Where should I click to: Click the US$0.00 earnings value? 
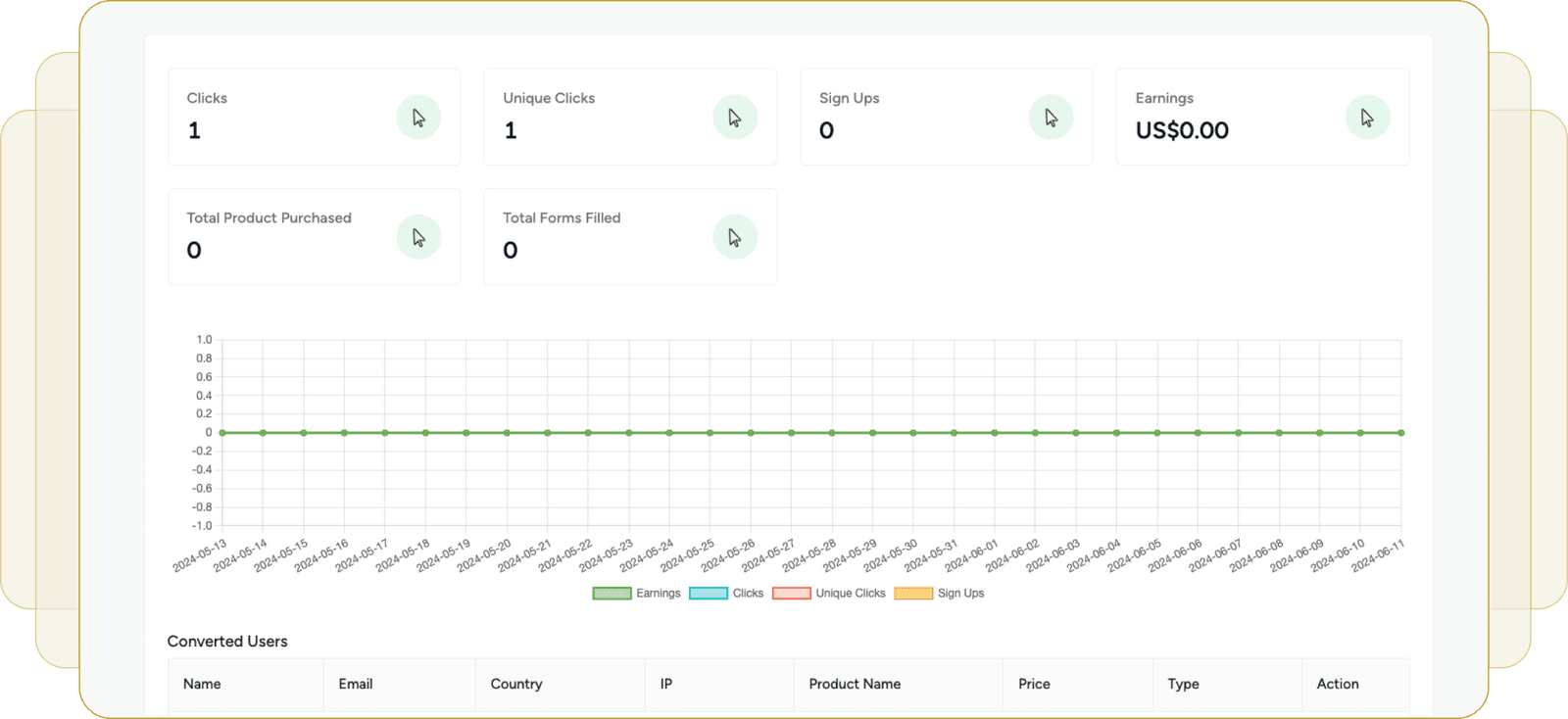(x=1182, y=130)
